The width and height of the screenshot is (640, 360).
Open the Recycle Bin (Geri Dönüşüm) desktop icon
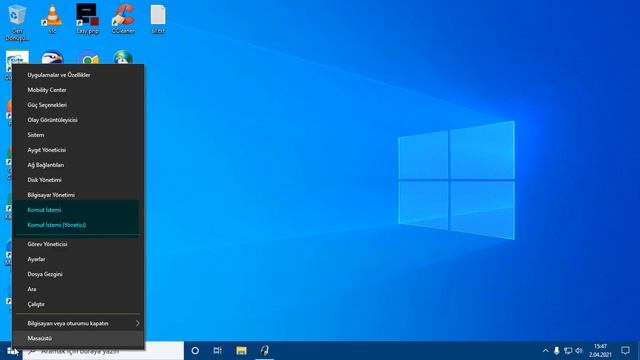(17, 22)
